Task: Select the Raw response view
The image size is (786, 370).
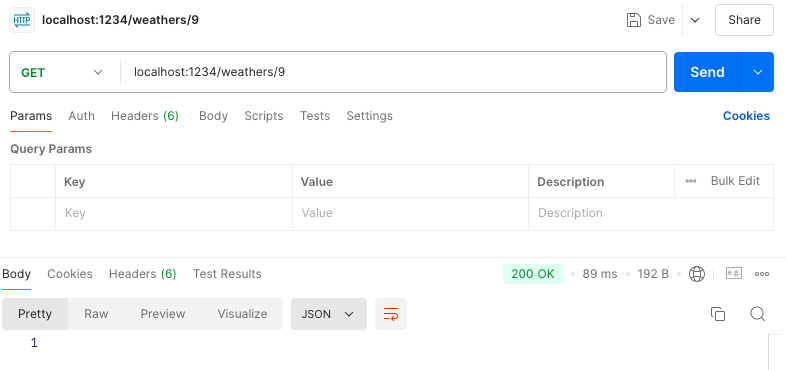Action: click(96, 314)
